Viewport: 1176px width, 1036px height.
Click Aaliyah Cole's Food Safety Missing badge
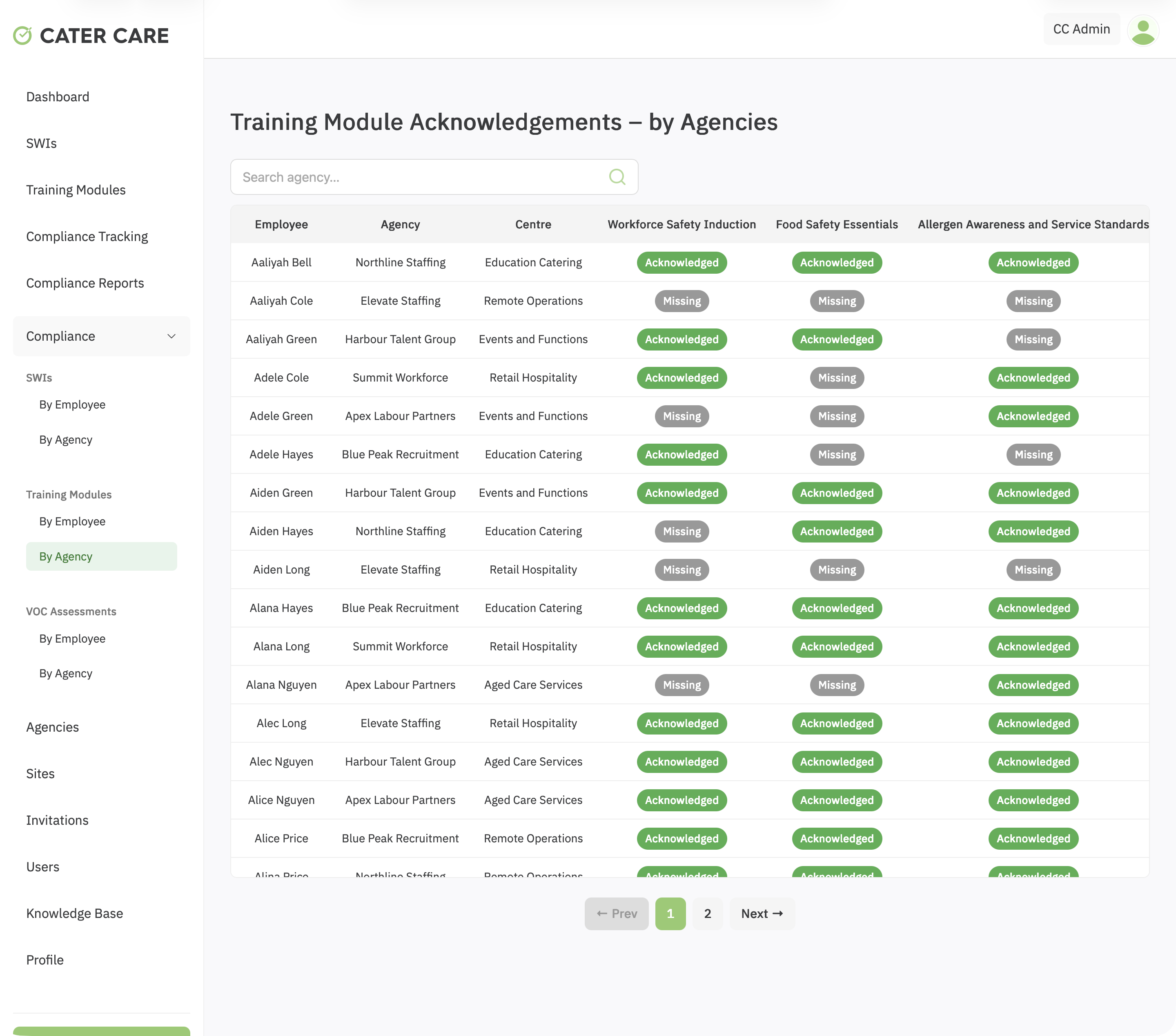coord(837,301)
